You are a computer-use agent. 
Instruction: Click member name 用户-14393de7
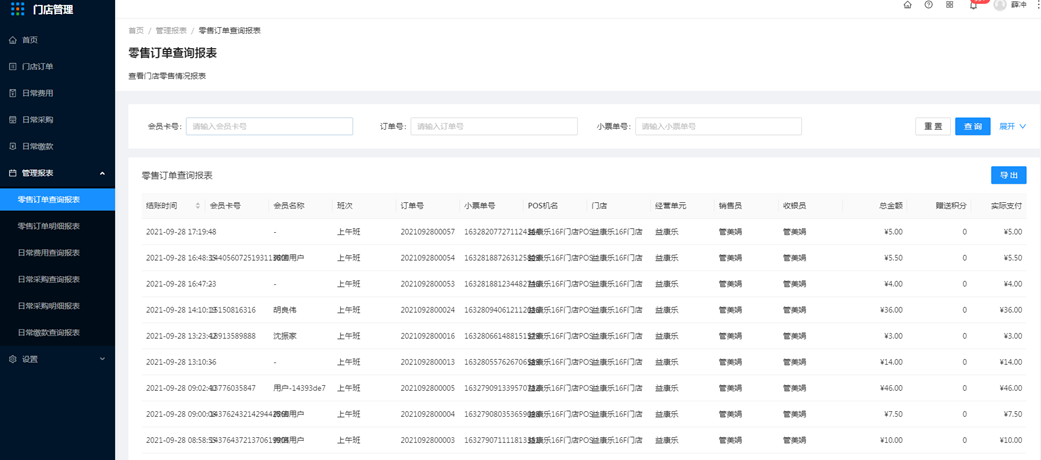coord(299,388)
